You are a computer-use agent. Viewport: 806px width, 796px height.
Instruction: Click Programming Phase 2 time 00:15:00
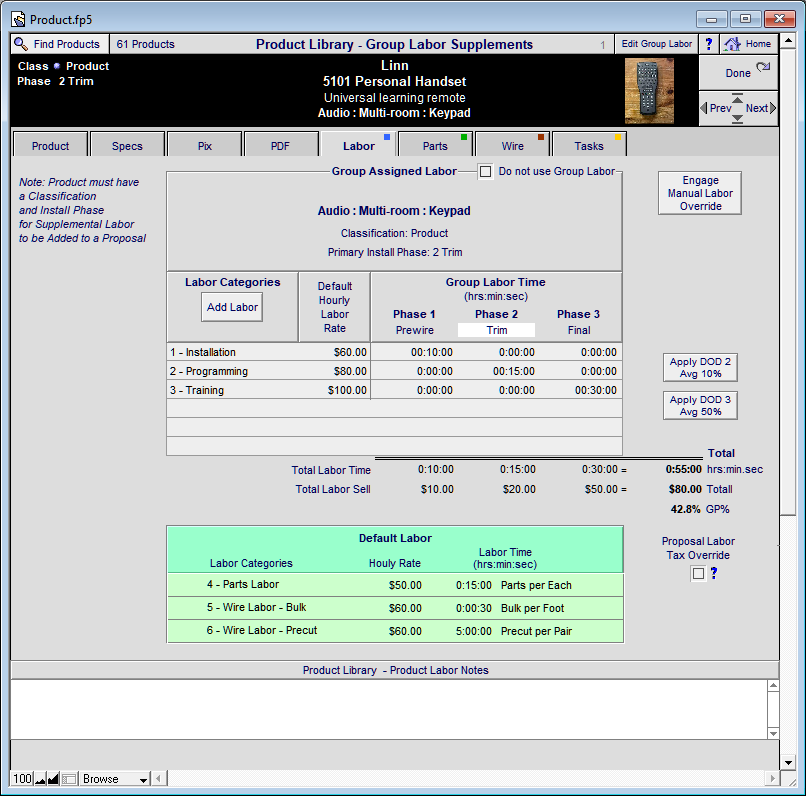[x=514, y=371]
